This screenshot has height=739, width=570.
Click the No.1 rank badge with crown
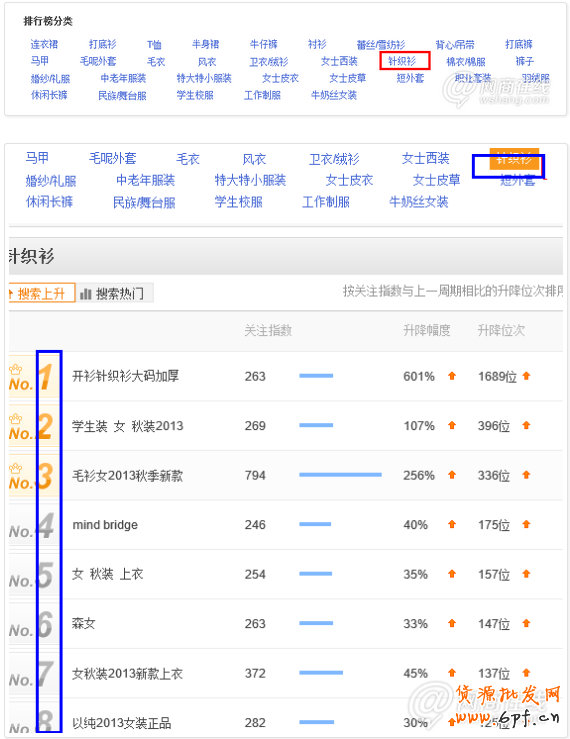[x=34, y=377]
